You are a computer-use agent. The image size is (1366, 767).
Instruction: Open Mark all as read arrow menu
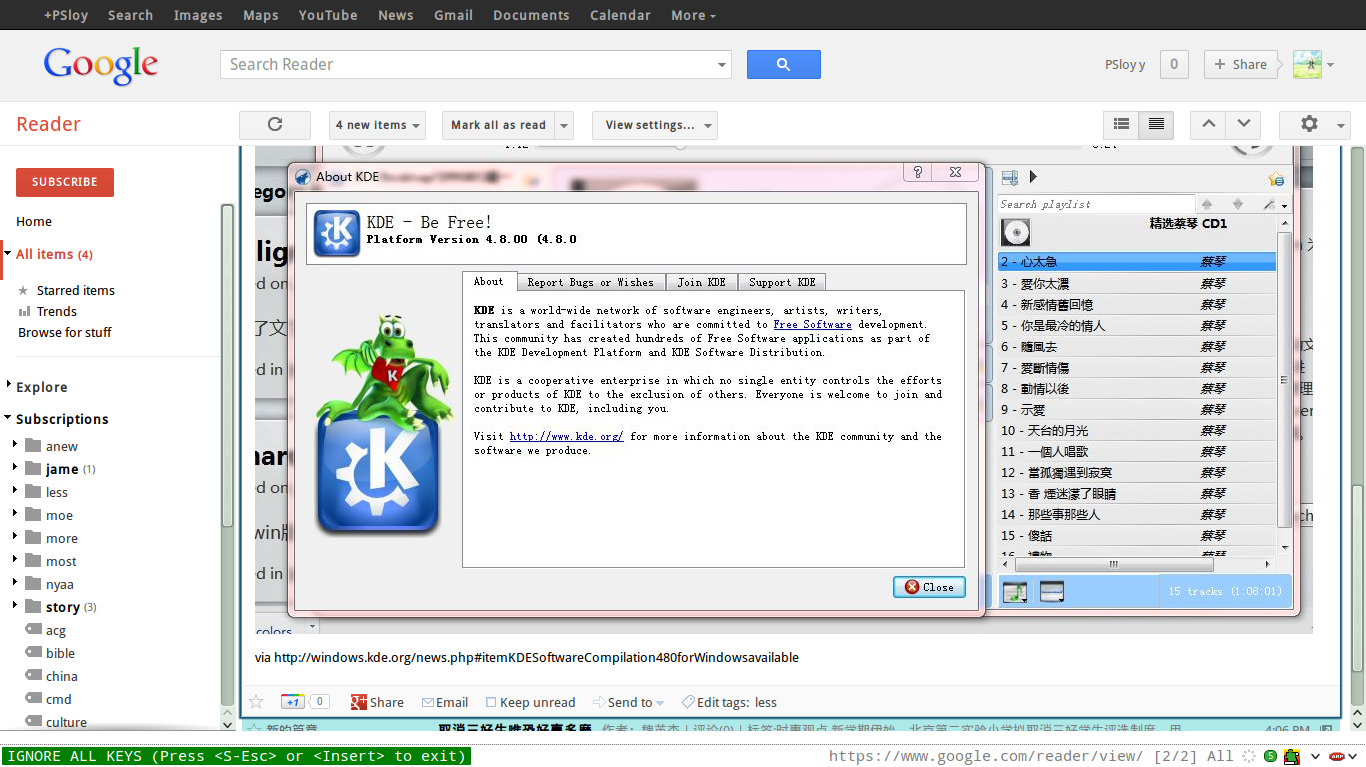[x=564, y=125]
